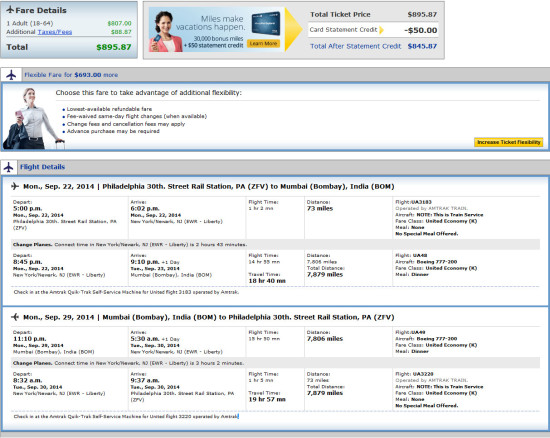550x438 pixels.
Task: Click the Total Ticket Price label
Action: pos(340,14)
